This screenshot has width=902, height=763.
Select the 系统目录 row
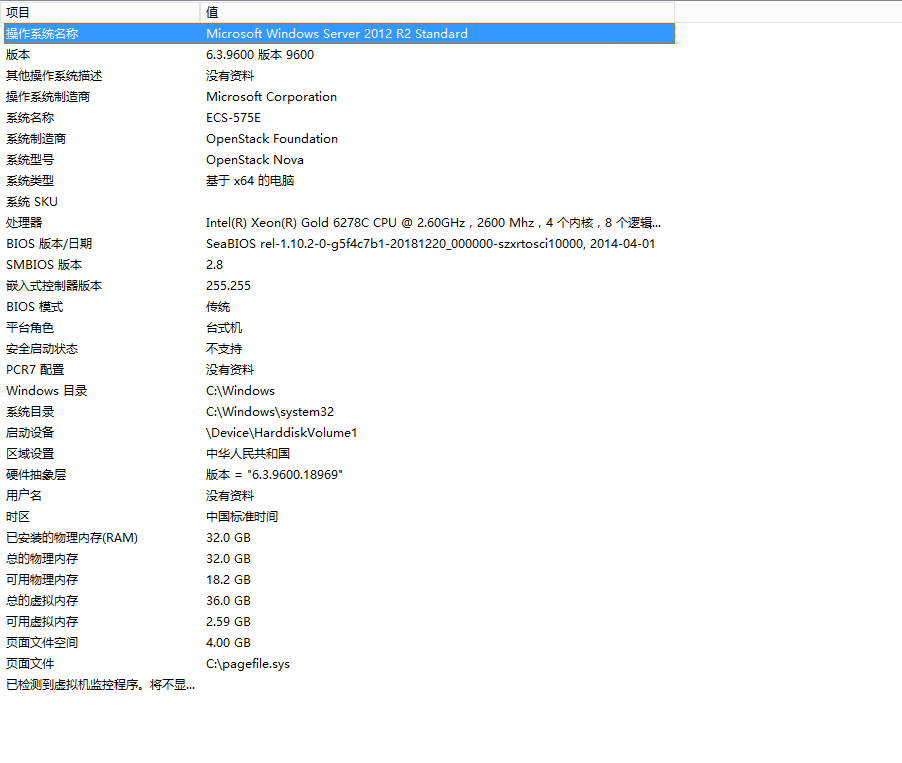point(339,411)
